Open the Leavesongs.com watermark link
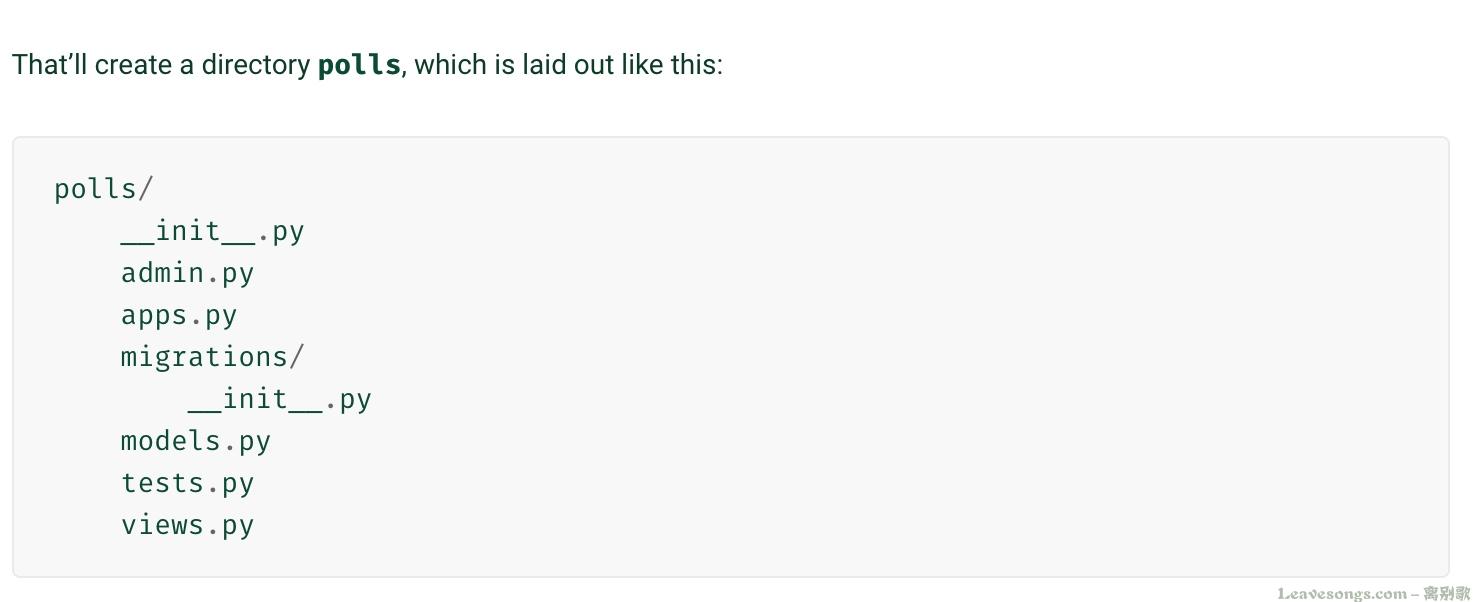The height and width of the screenshot is (602, 1474). point(1342,593)
